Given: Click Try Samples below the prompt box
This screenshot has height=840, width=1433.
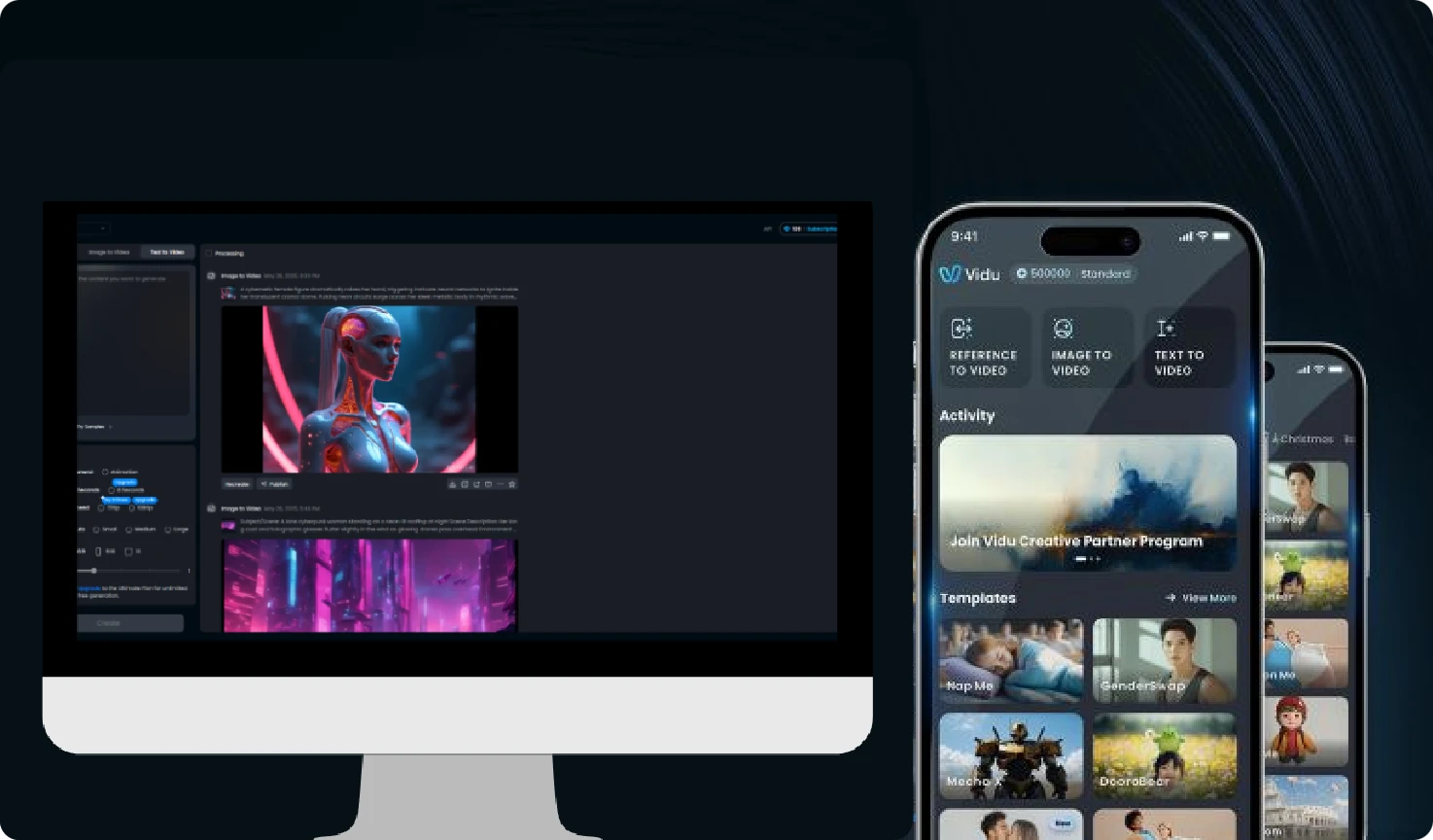Looking at the screenshot, I should pos(95,427).
